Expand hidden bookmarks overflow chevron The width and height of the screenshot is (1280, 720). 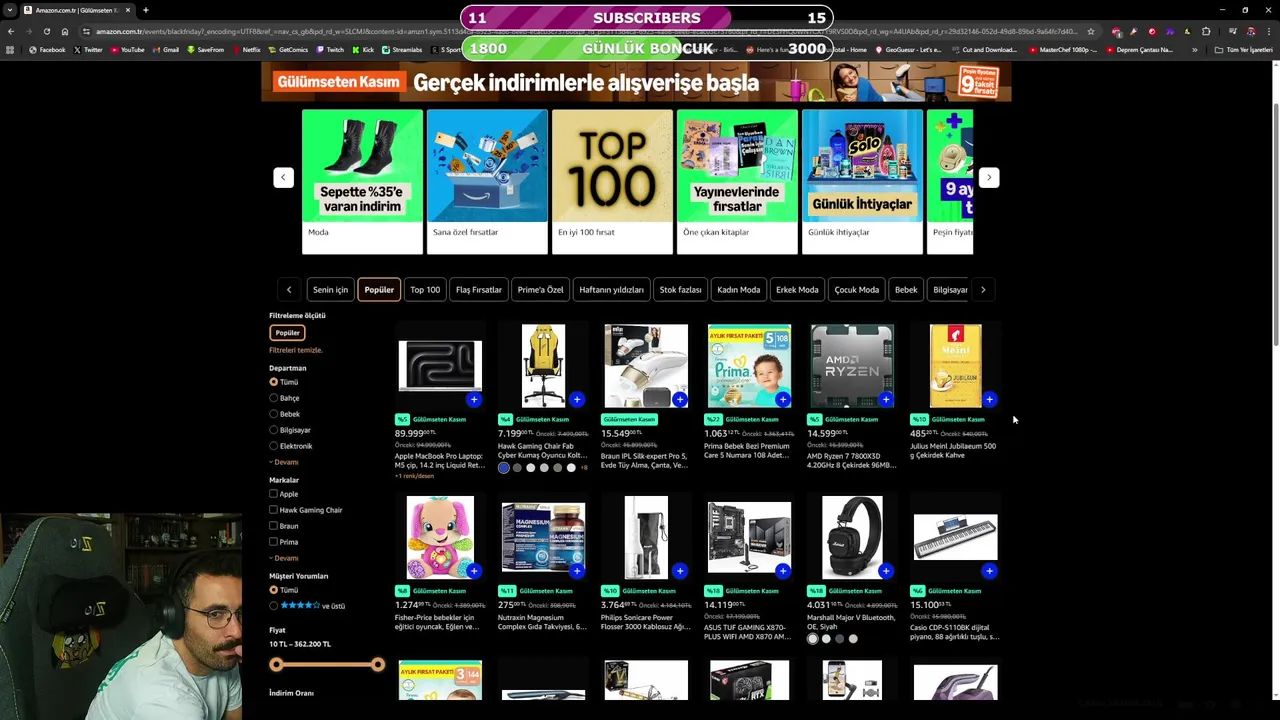pyautogui.click(x=1194, y=50)
